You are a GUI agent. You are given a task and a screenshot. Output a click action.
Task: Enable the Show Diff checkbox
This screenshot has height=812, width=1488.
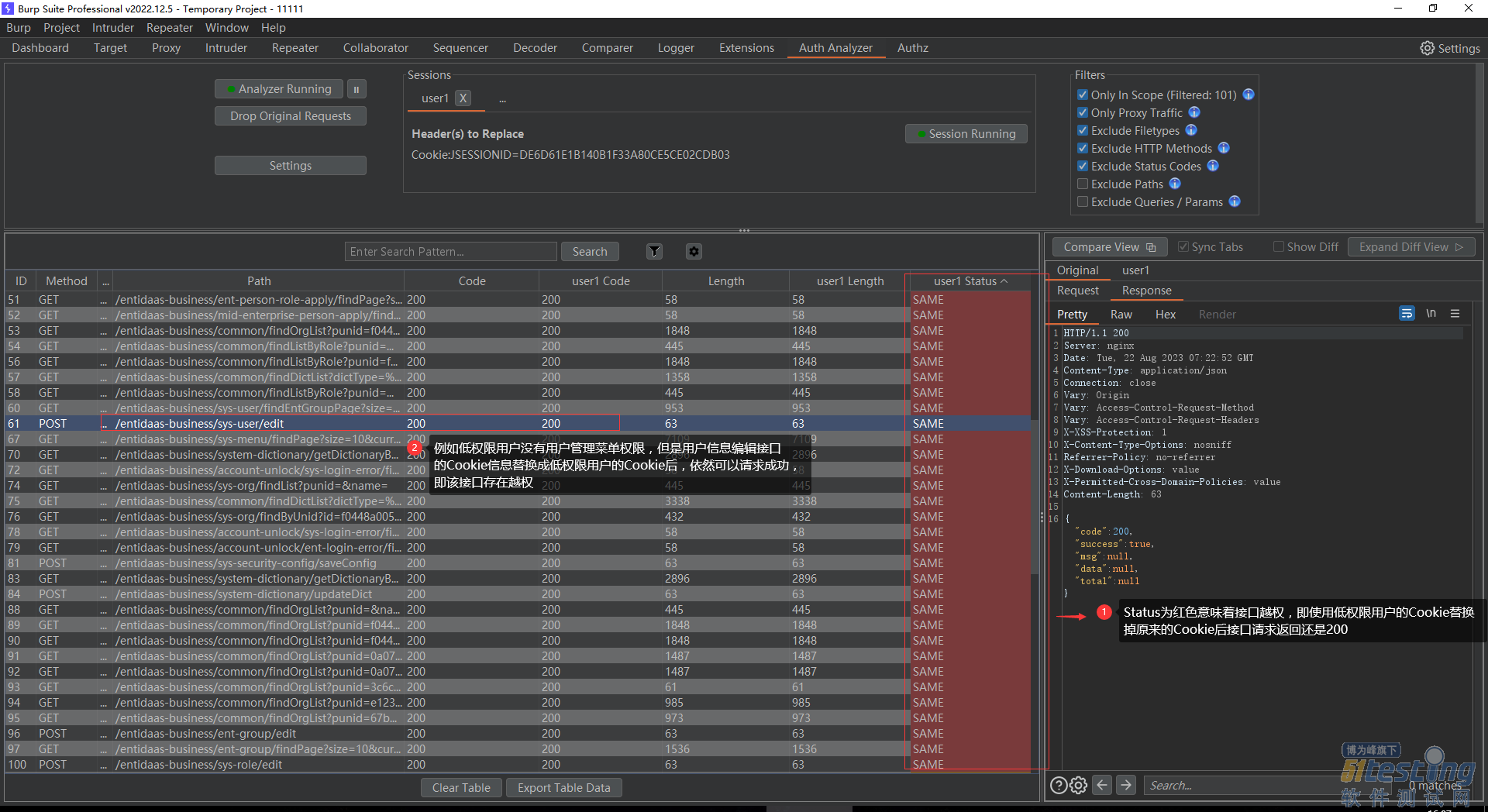[x=1279, y=246]
